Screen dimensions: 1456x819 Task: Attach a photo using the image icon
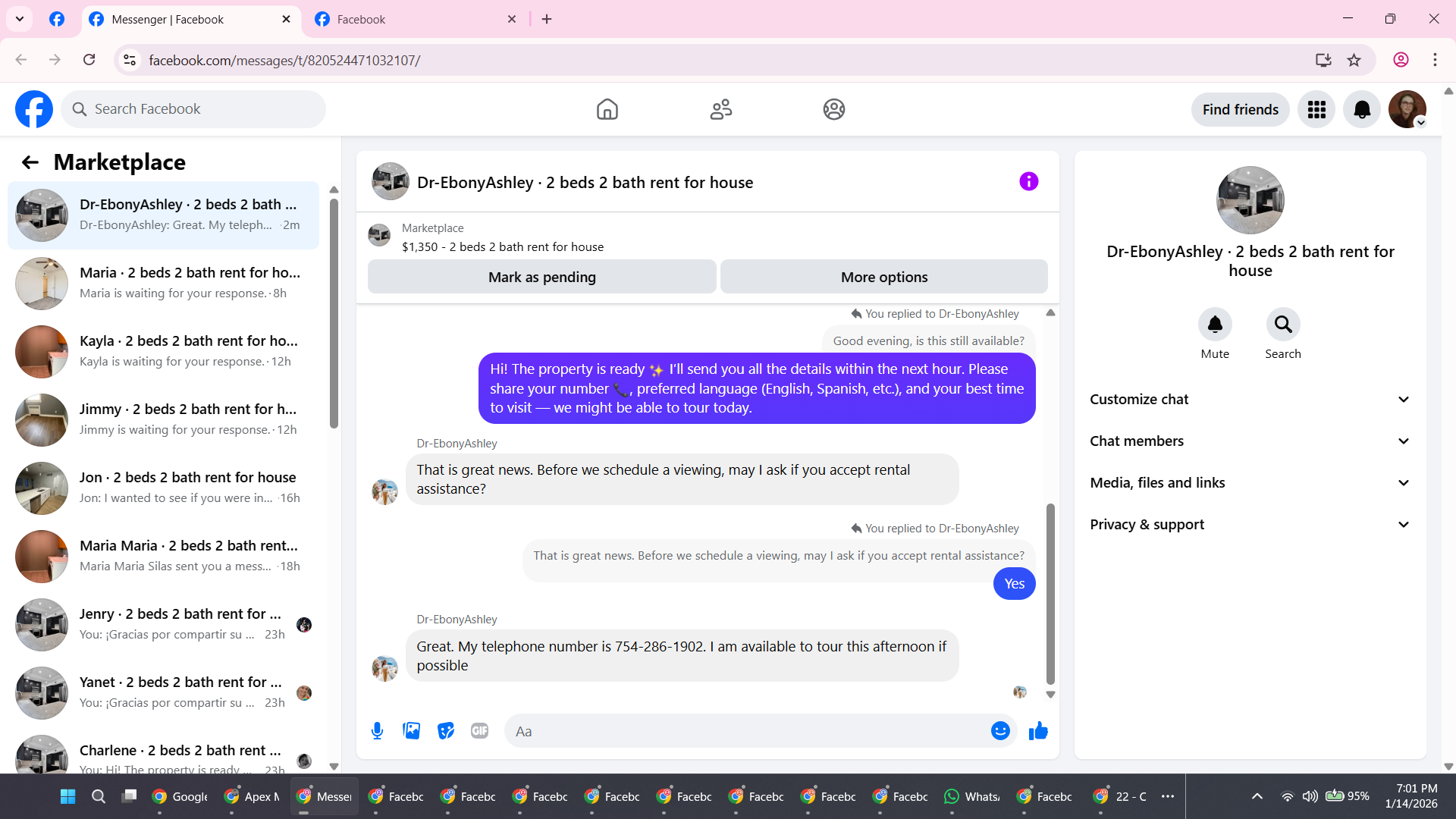click(411, 731)
